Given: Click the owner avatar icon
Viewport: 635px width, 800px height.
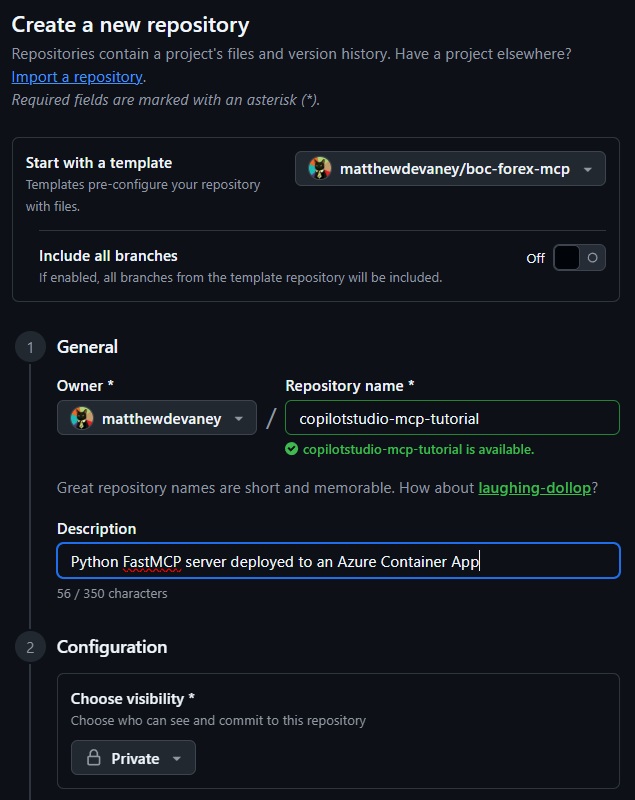Looking at the screenshot, I should pos(81,419).
